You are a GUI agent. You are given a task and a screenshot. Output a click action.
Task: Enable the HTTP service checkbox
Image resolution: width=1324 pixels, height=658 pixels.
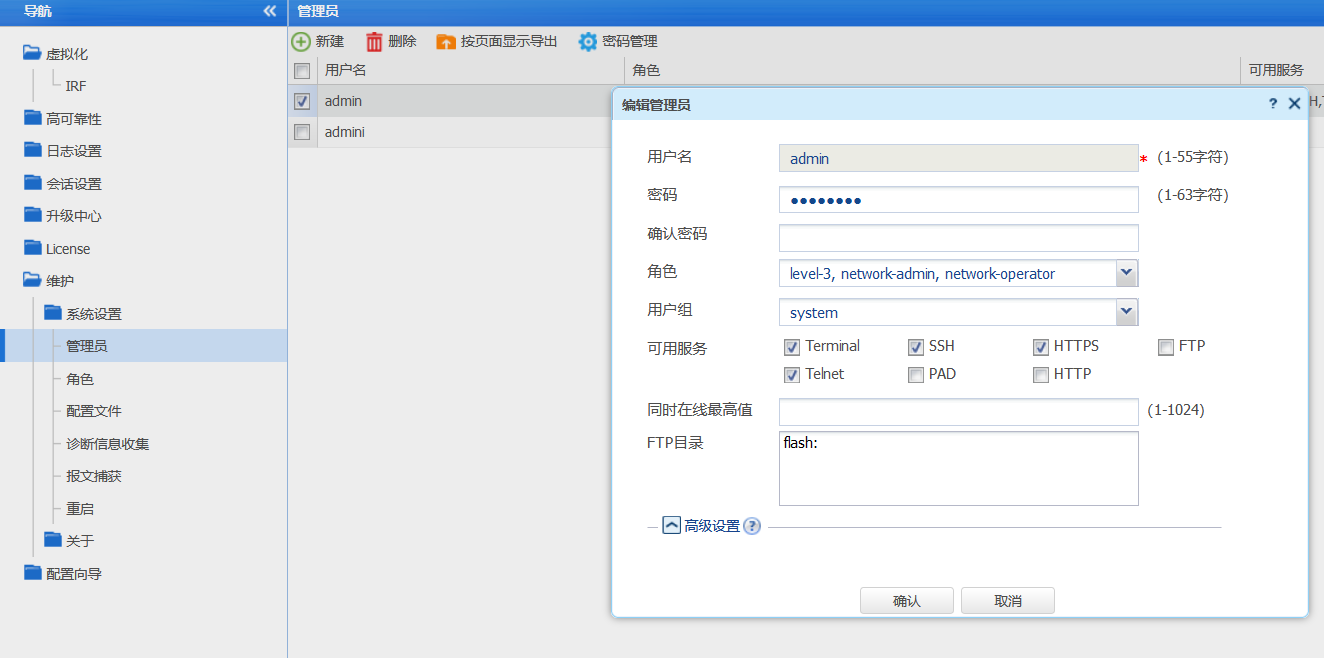[1041, 375]
